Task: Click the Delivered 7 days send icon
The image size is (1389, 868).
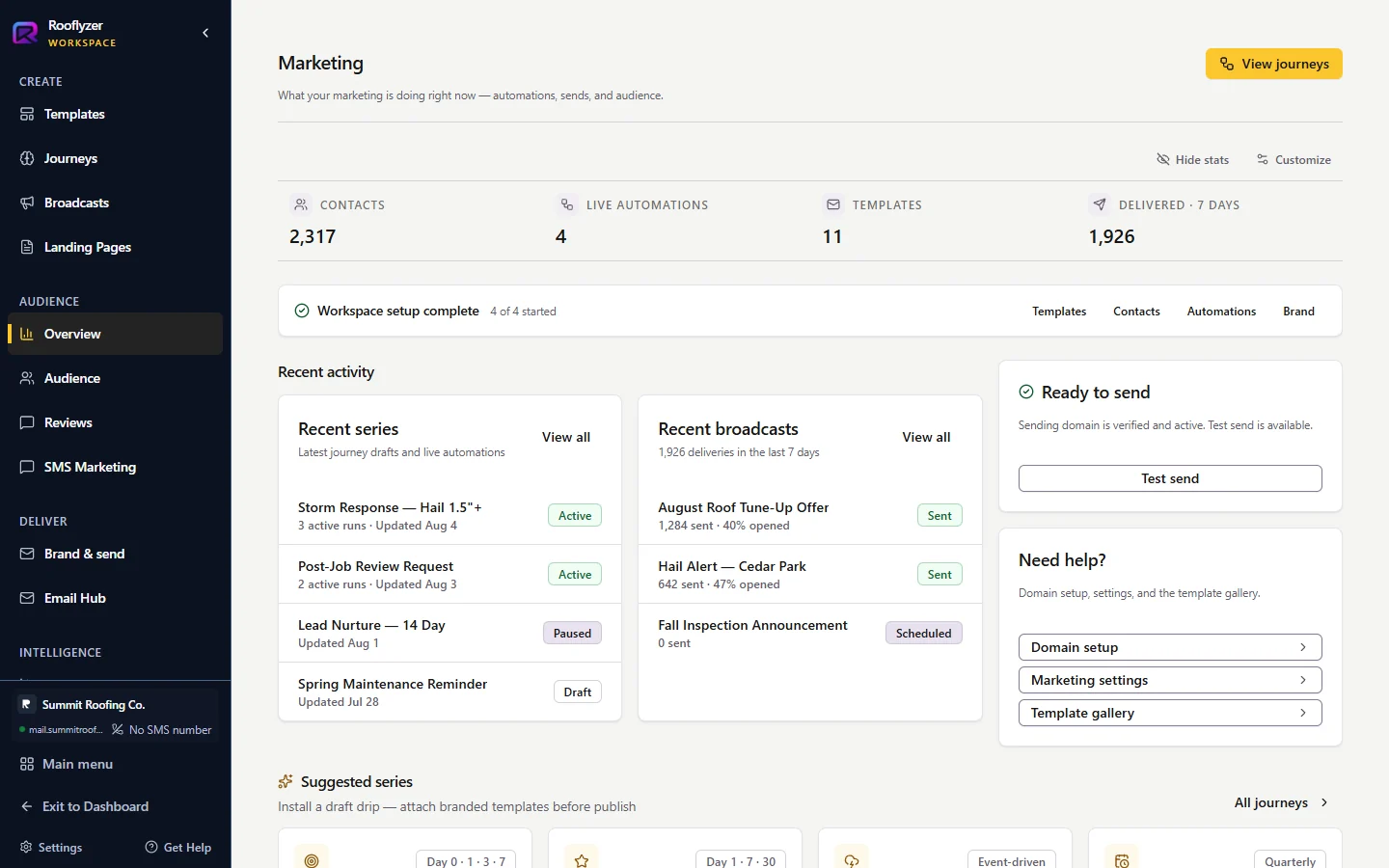Action: click(x=1100, y=204)
